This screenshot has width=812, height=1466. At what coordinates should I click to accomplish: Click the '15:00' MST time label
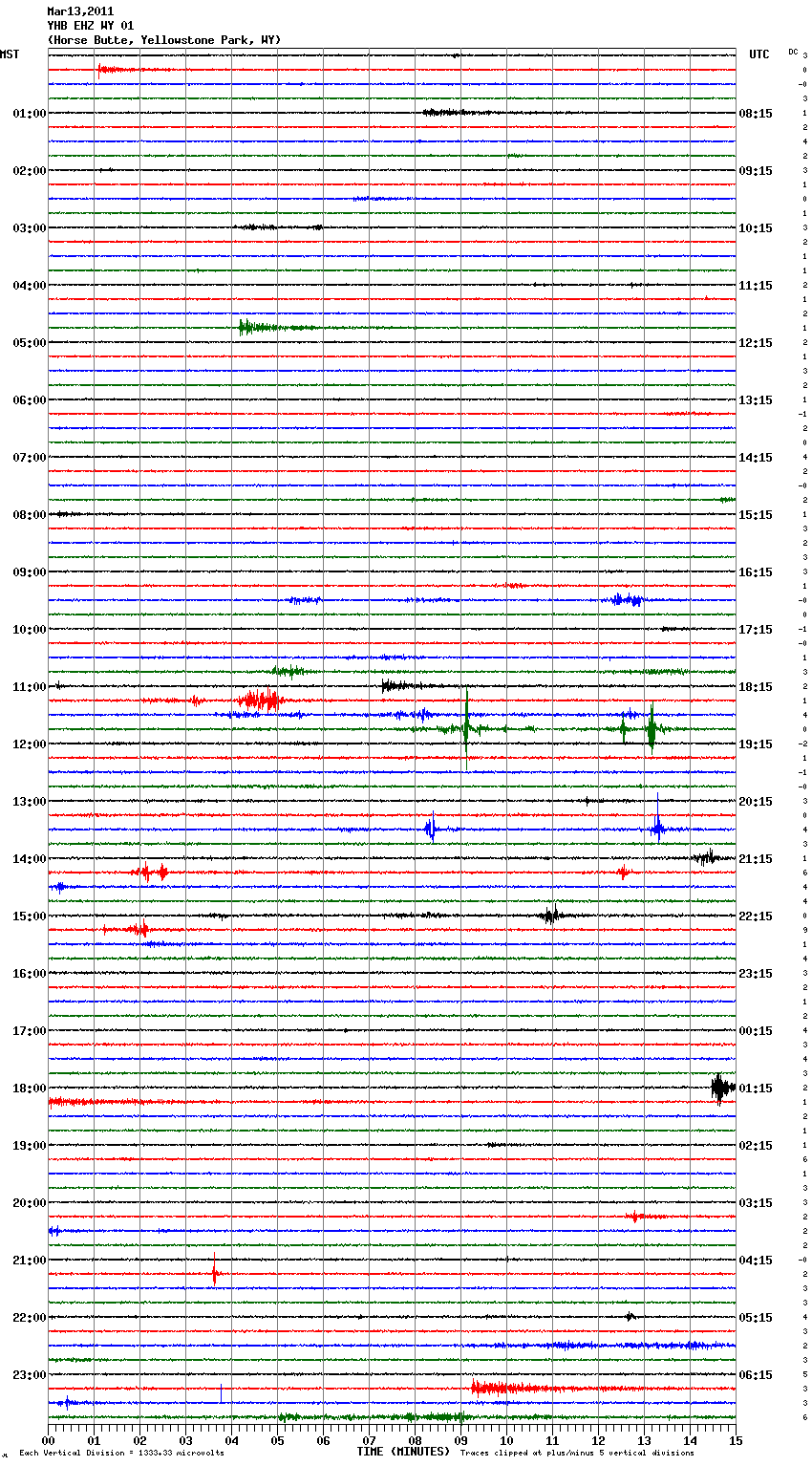30,916
